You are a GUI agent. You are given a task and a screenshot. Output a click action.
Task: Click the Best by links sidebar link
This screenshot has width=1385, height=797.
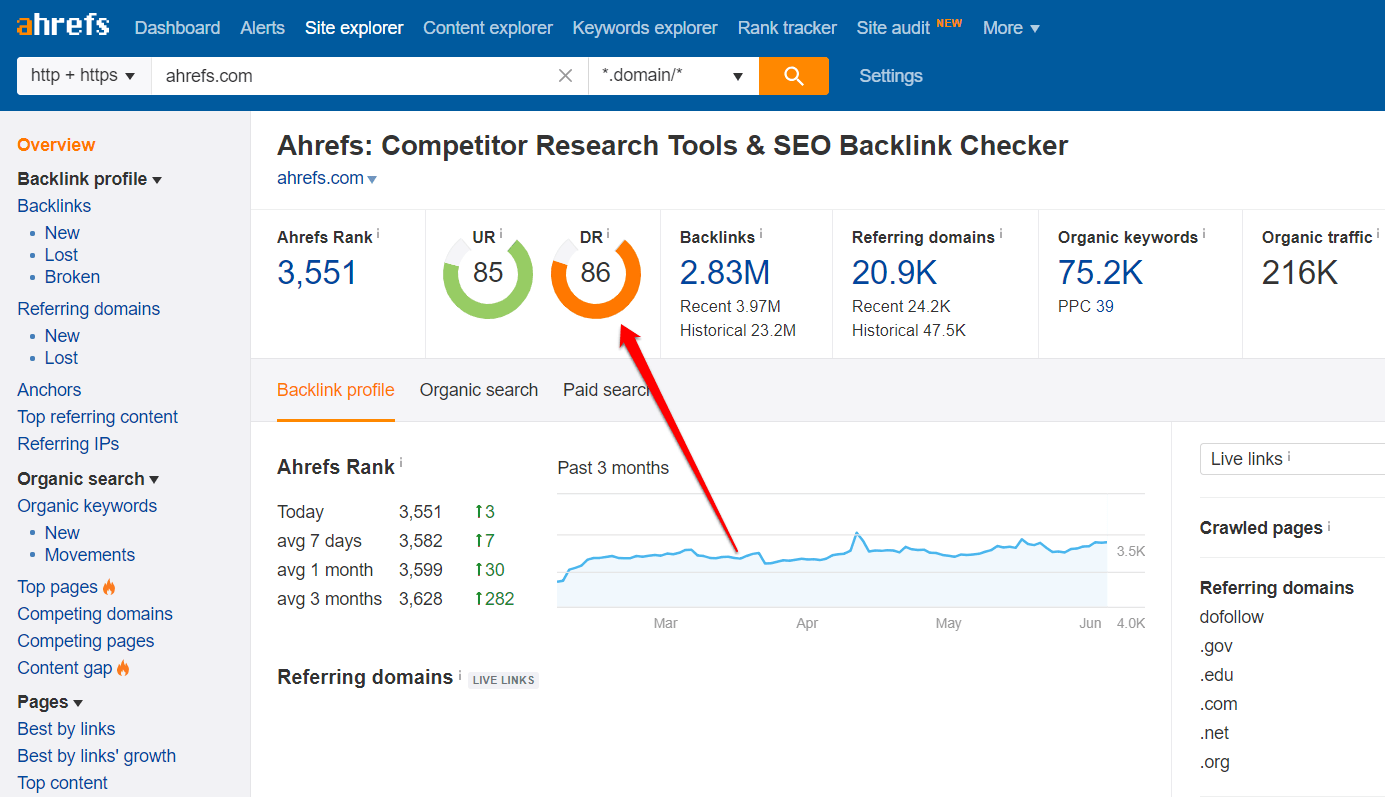click(x=66, y=729)
